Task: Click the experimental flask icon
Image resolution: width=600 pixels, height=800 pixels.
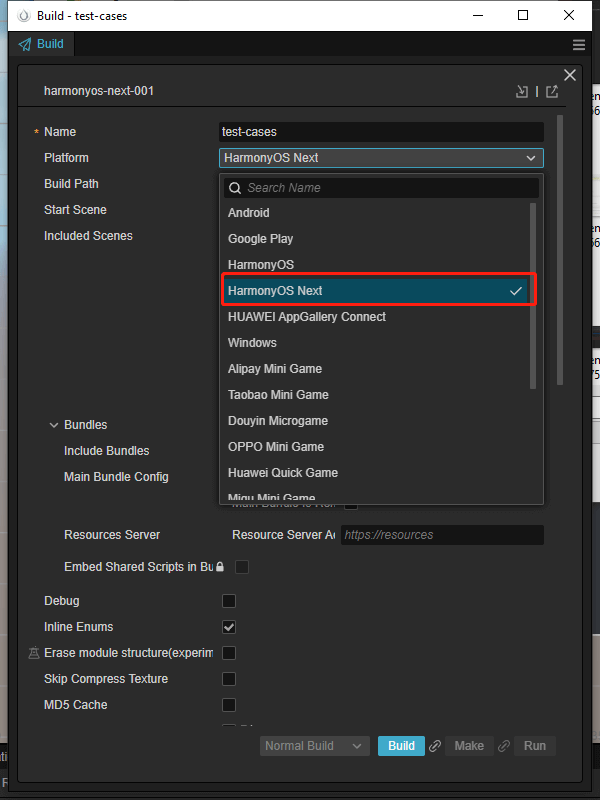Action: tap(34, 653)
